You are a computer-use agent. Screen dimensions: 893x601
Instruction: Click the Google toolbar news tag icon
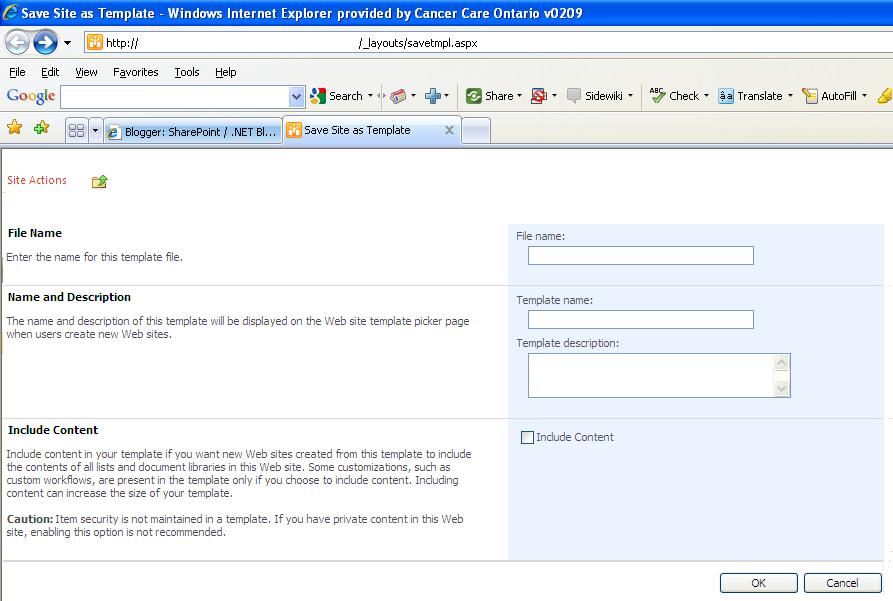click(398, 96)
